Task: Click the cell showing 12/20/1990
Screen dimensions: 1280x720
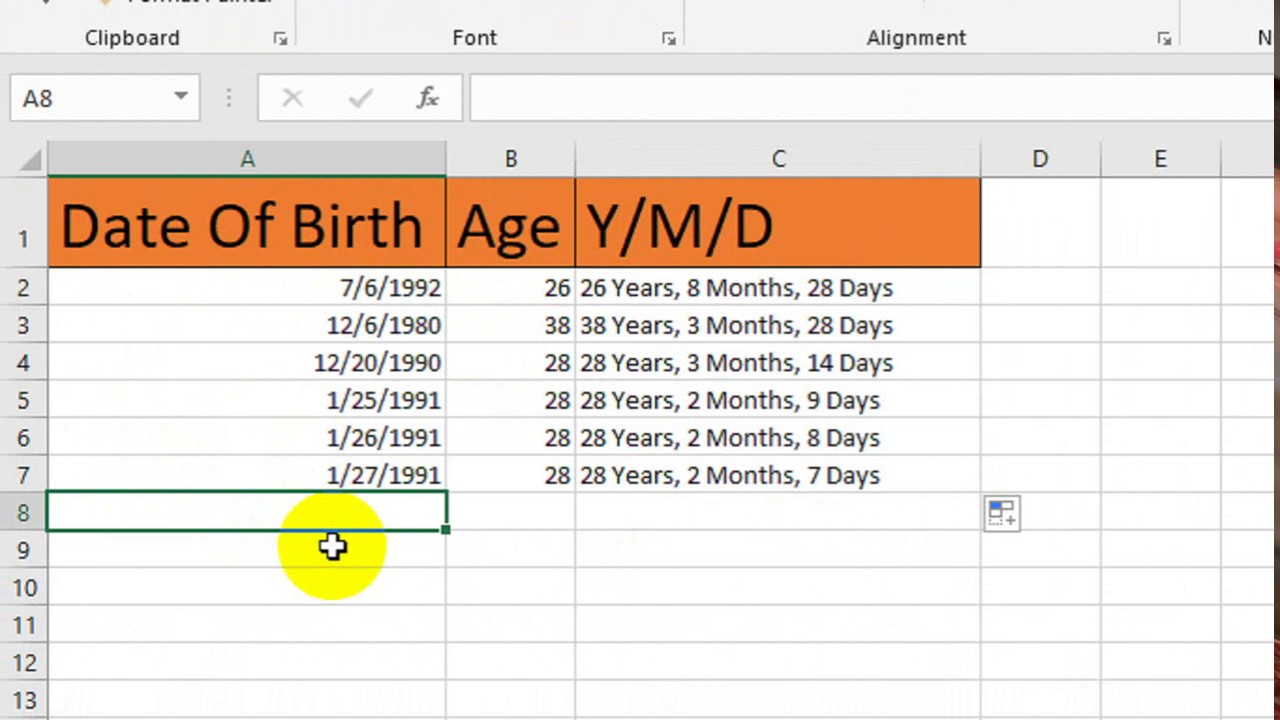Action: pos(247,363)
